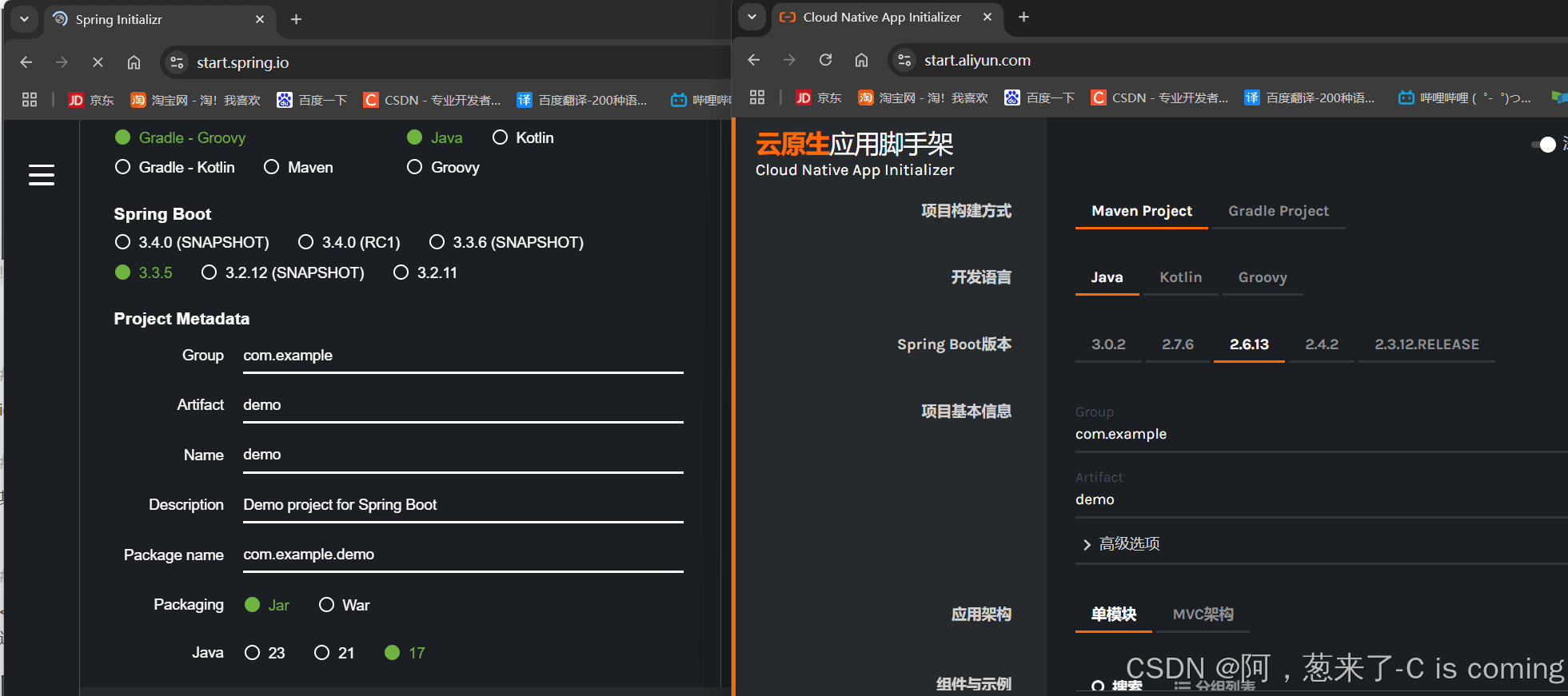This screenshot has width=1568, height=696.
Task: Select Java version 21
Action: coord(334,653)
